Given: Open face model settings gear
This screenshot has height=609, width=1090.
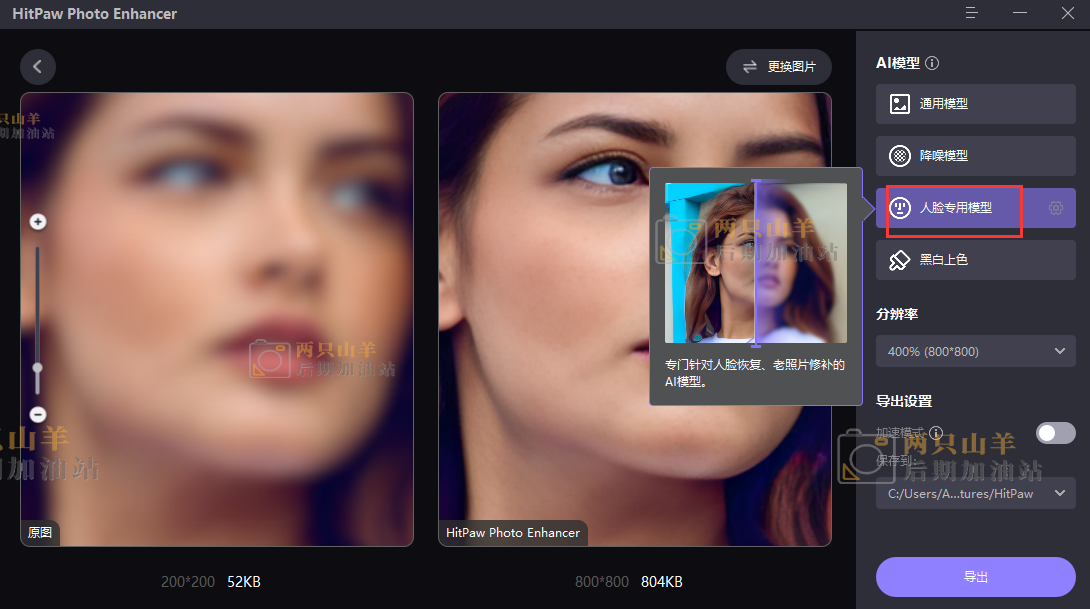Looking at the screenshot, I should click(x=1055, y=208).
